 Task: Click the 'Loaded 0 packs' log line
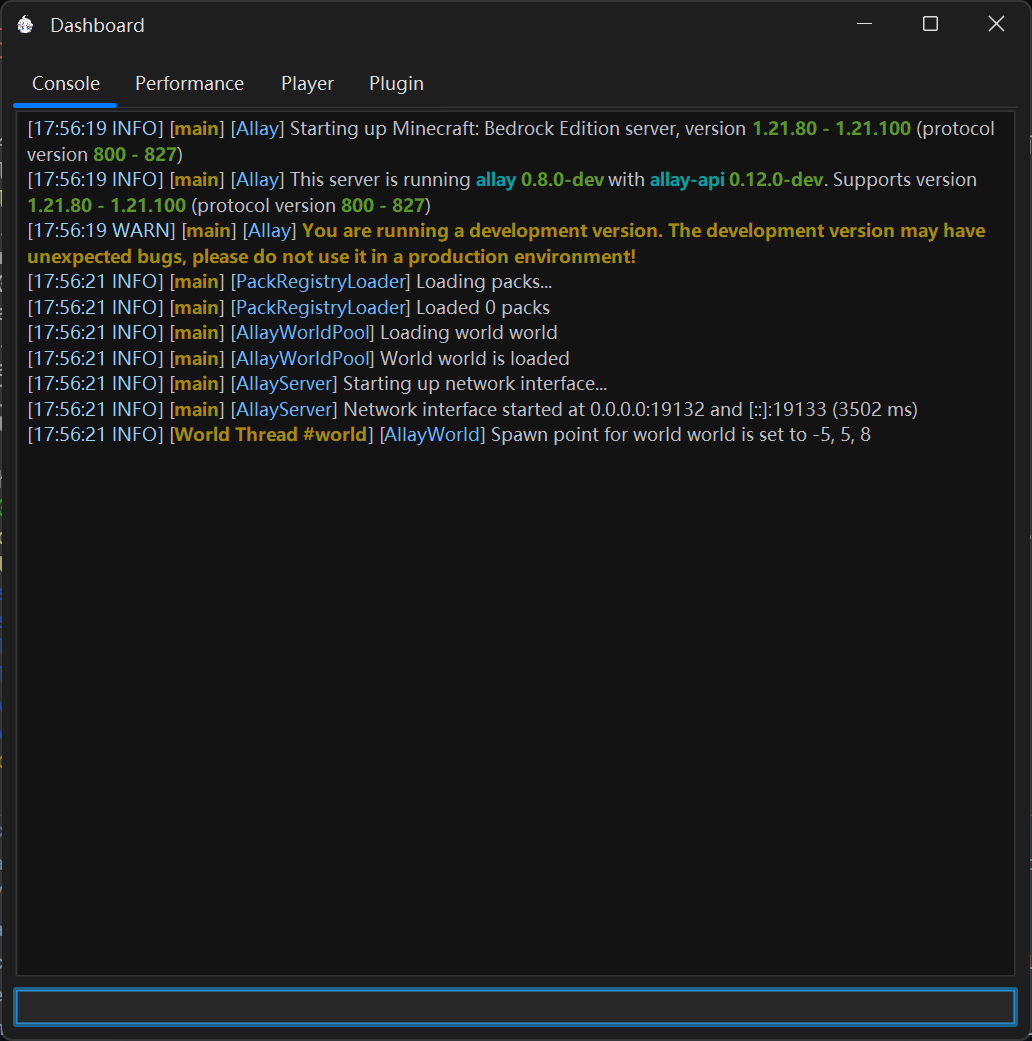click(288, 307)
